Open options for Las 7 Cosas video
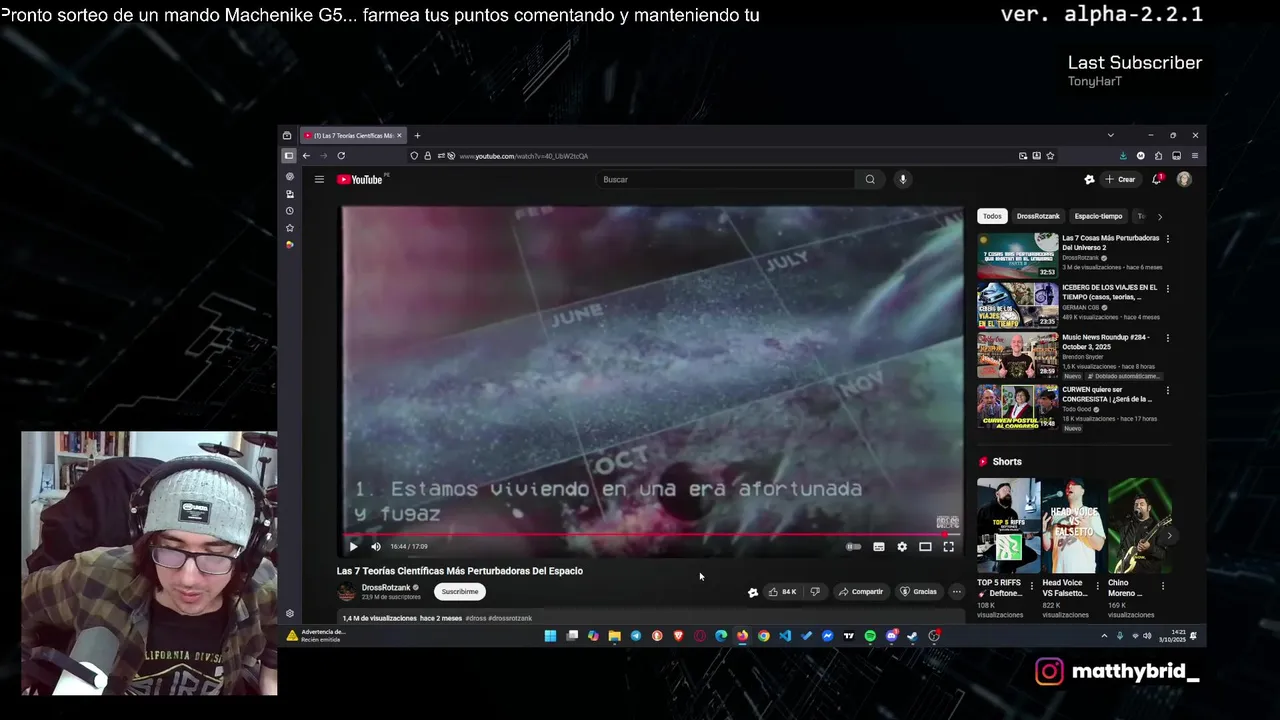The image size is (1280, 720). [x=1167, y=239]
